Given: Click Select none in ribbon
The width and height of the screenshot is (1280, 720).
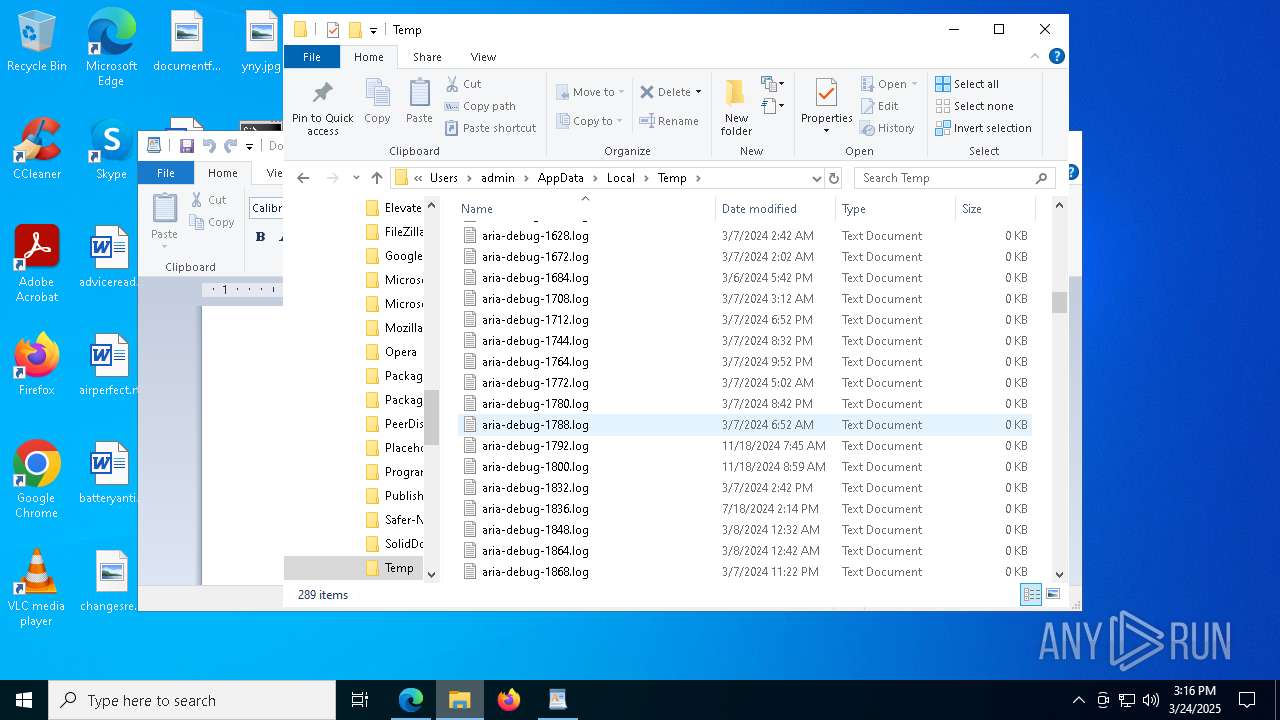Looking at the screenshot, I should (x=974, y=106).
